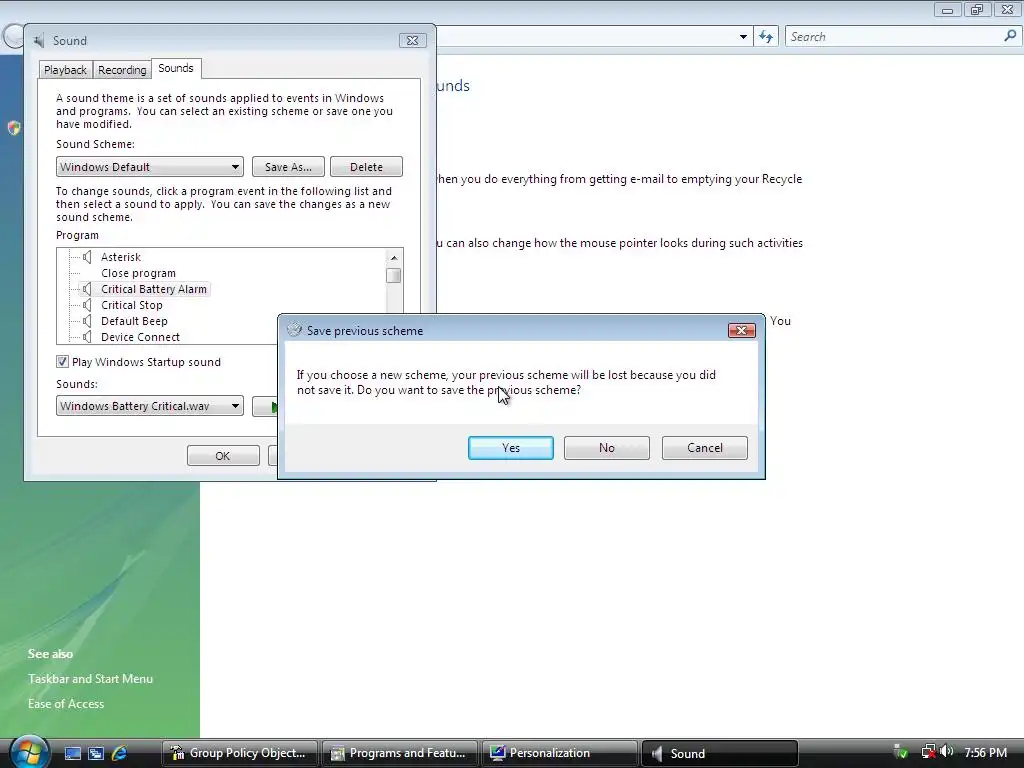Click program events list scroll up arrow
This screenshot has width=1024, height=768.
(x=394, y=257)
